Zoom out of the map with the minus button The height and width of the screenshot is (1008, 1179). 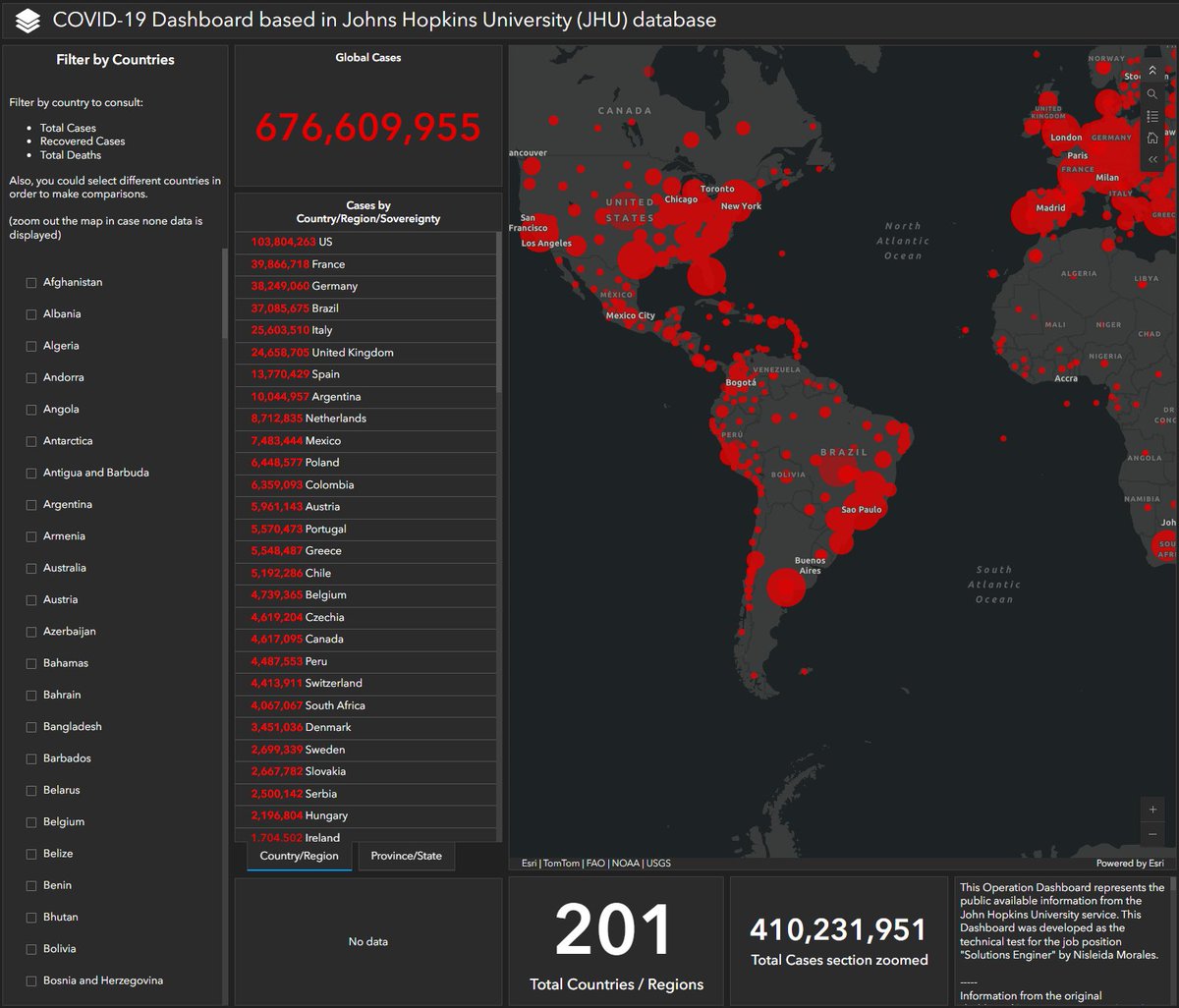pos(1152,834)
